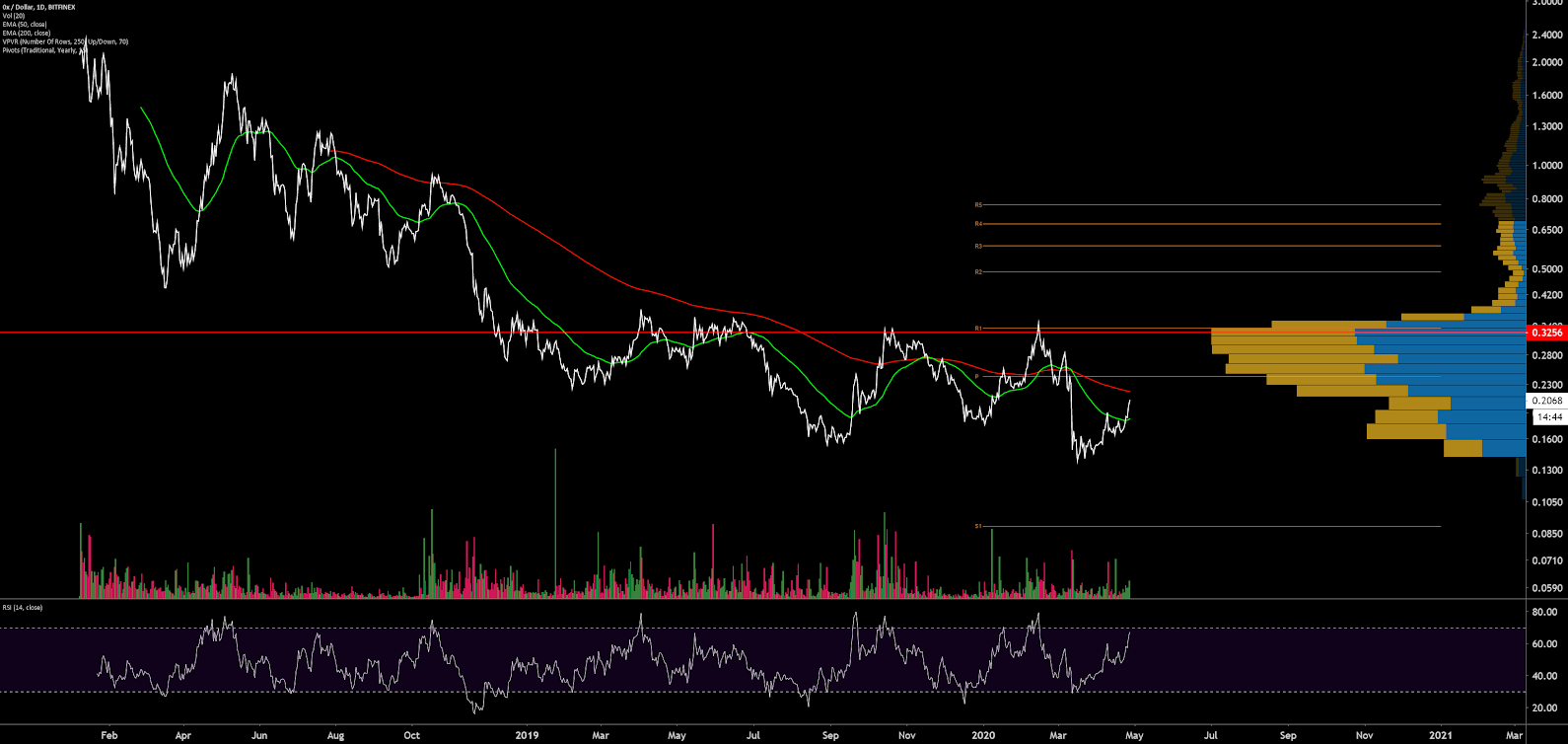Click the Oct label on the time axis
Viewport: 1568px width, 744px height.
(412, 735)
